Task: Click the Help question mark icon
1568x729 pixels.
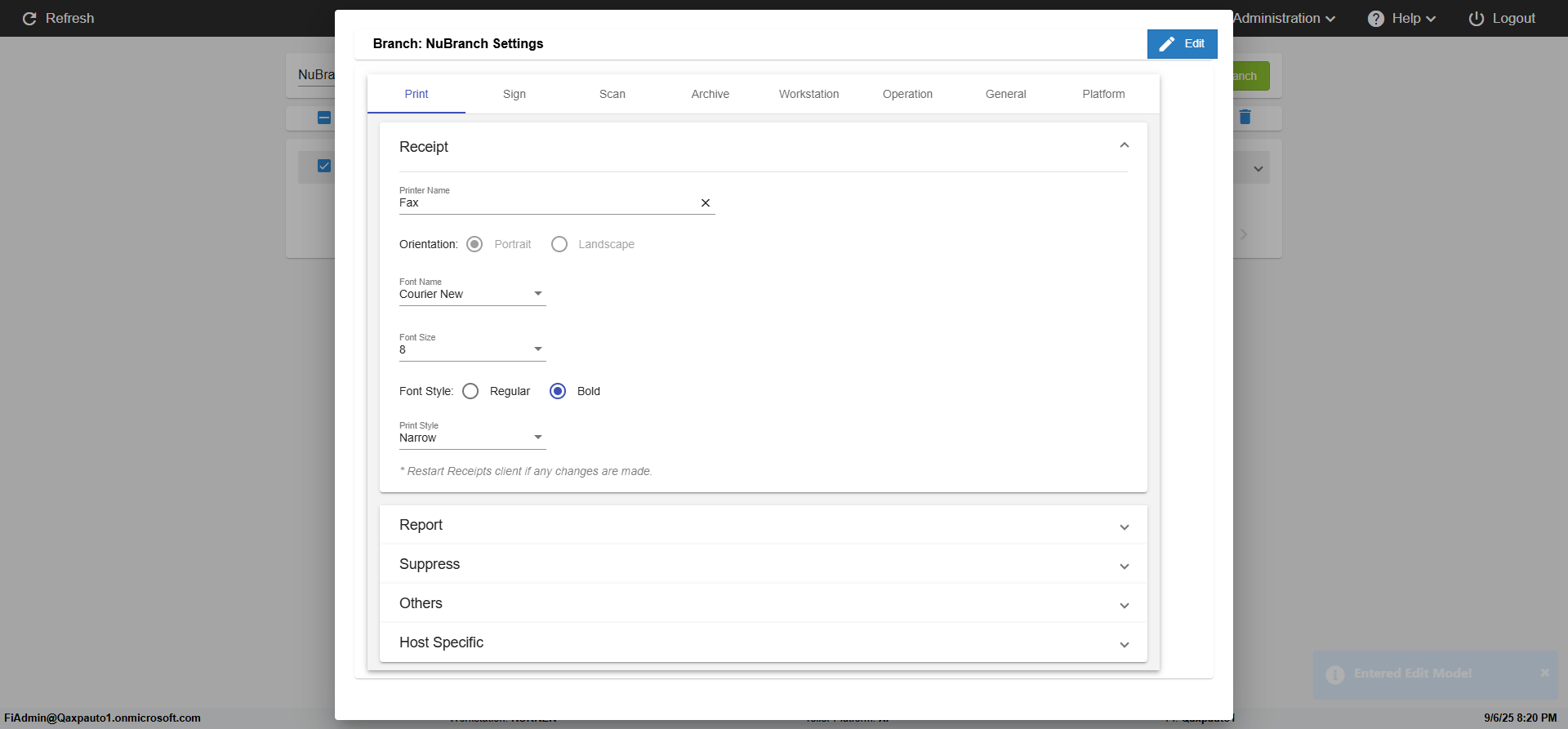Action: pyautogui.click(x=1376, y=19)
